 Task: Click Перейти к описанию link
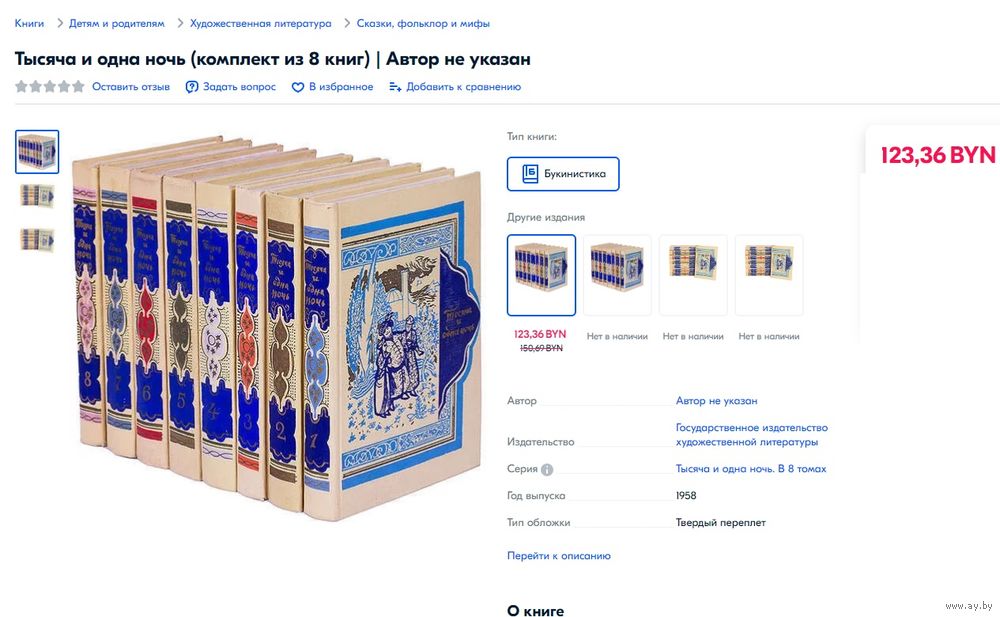[x=559, y=556]
